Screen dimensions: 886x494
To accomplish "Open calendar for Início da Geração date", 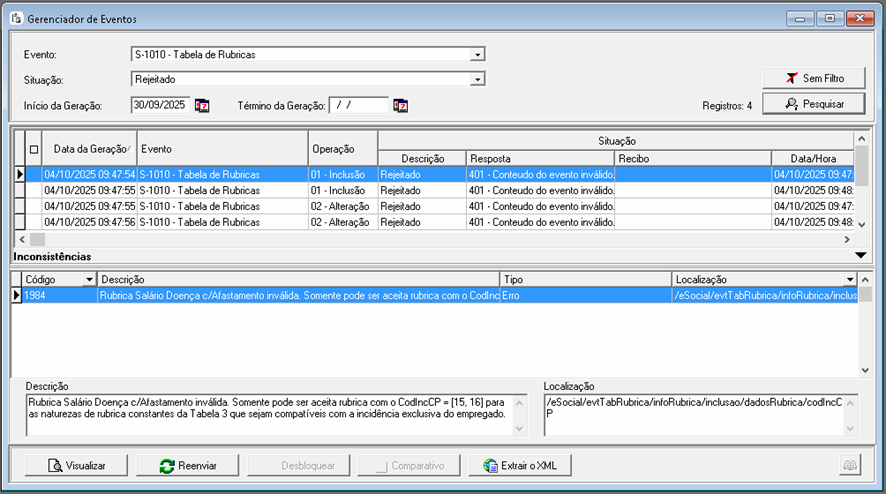I will pyautogui.click(x=202, y=105).
